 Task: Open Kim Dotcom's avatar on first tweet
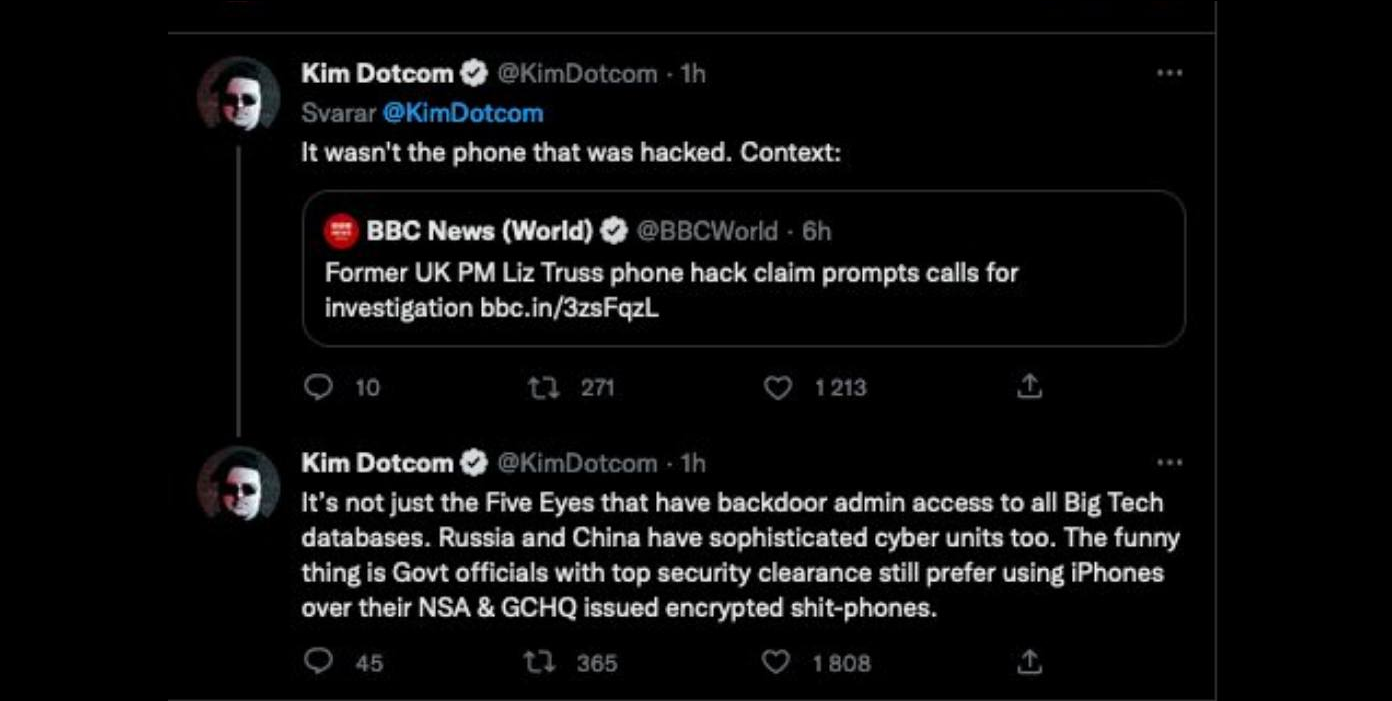238,96
